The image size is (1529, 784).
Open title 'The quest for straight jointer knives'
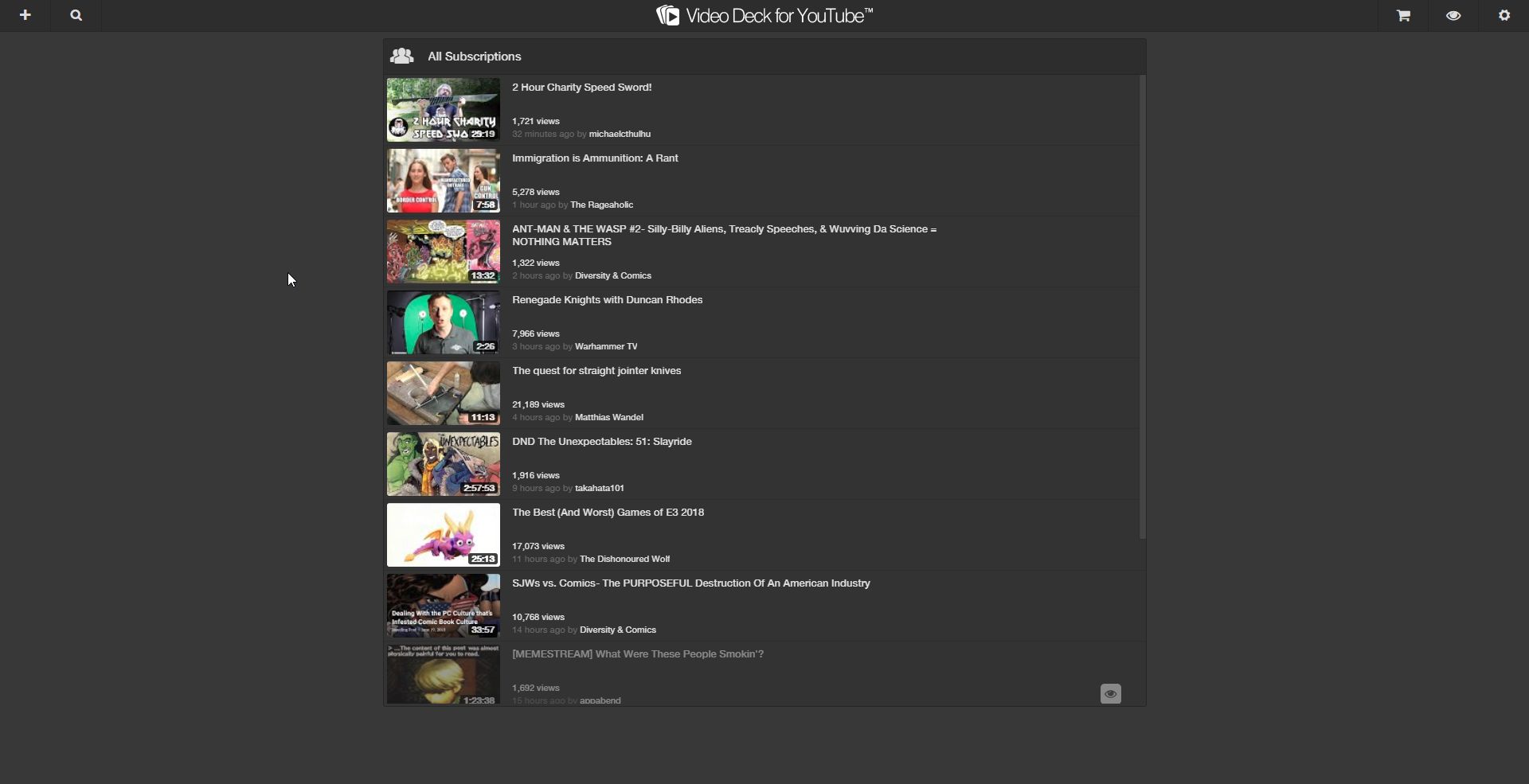point(596,371)
